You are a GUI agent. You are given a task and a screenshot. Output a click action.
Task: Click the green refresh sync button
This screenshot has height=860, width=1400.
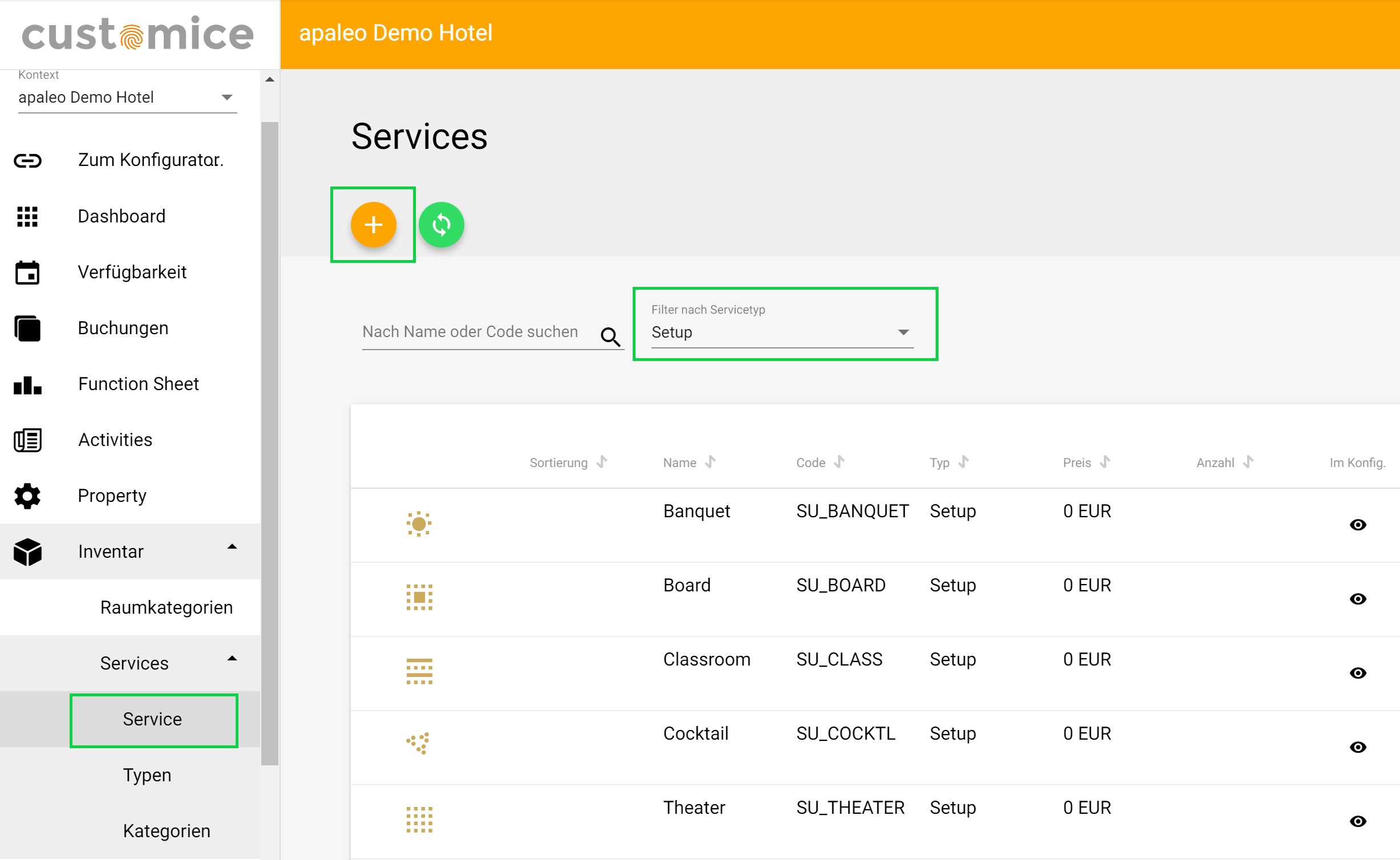[x=441, y=225]
